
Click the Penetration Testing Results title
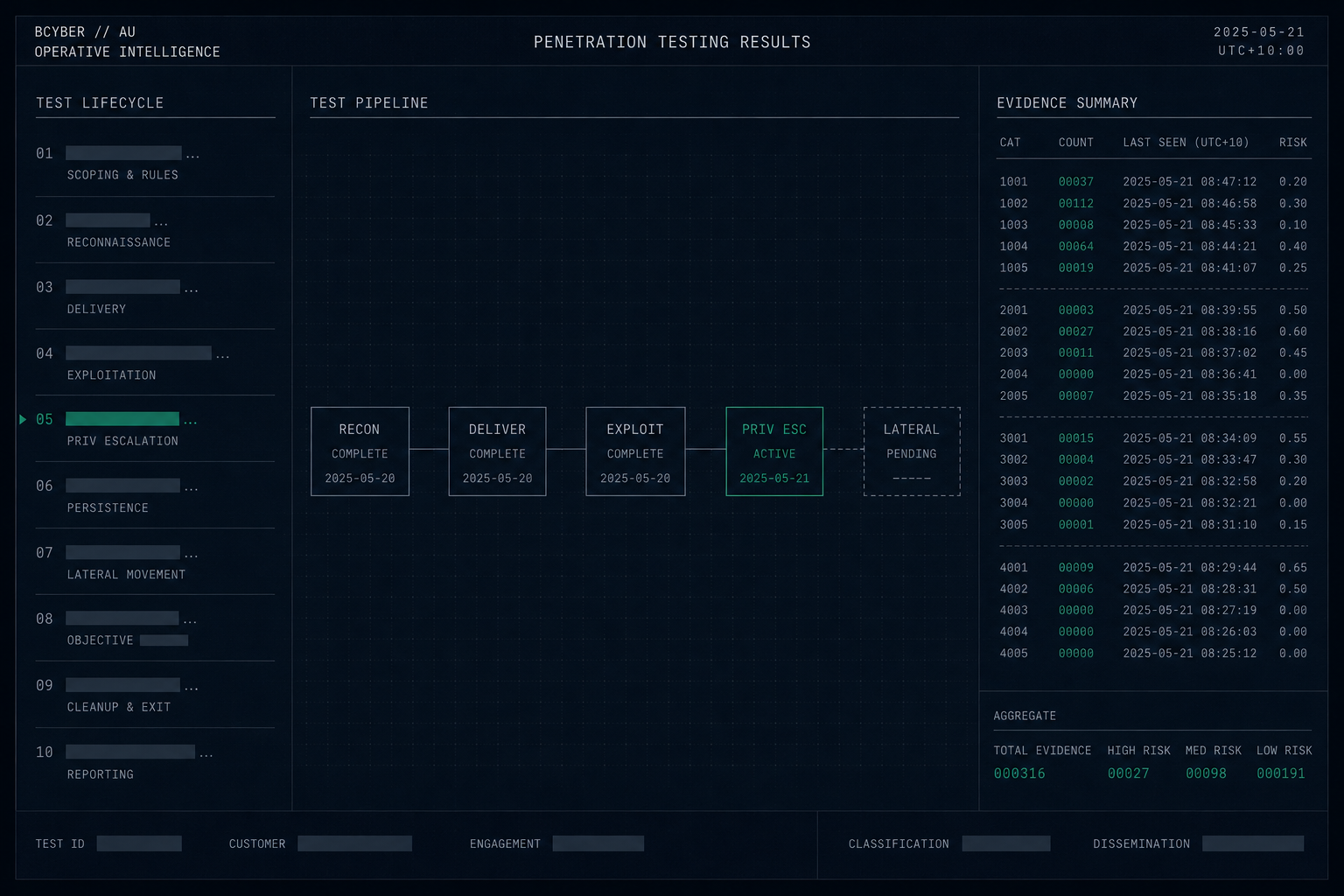672,42
